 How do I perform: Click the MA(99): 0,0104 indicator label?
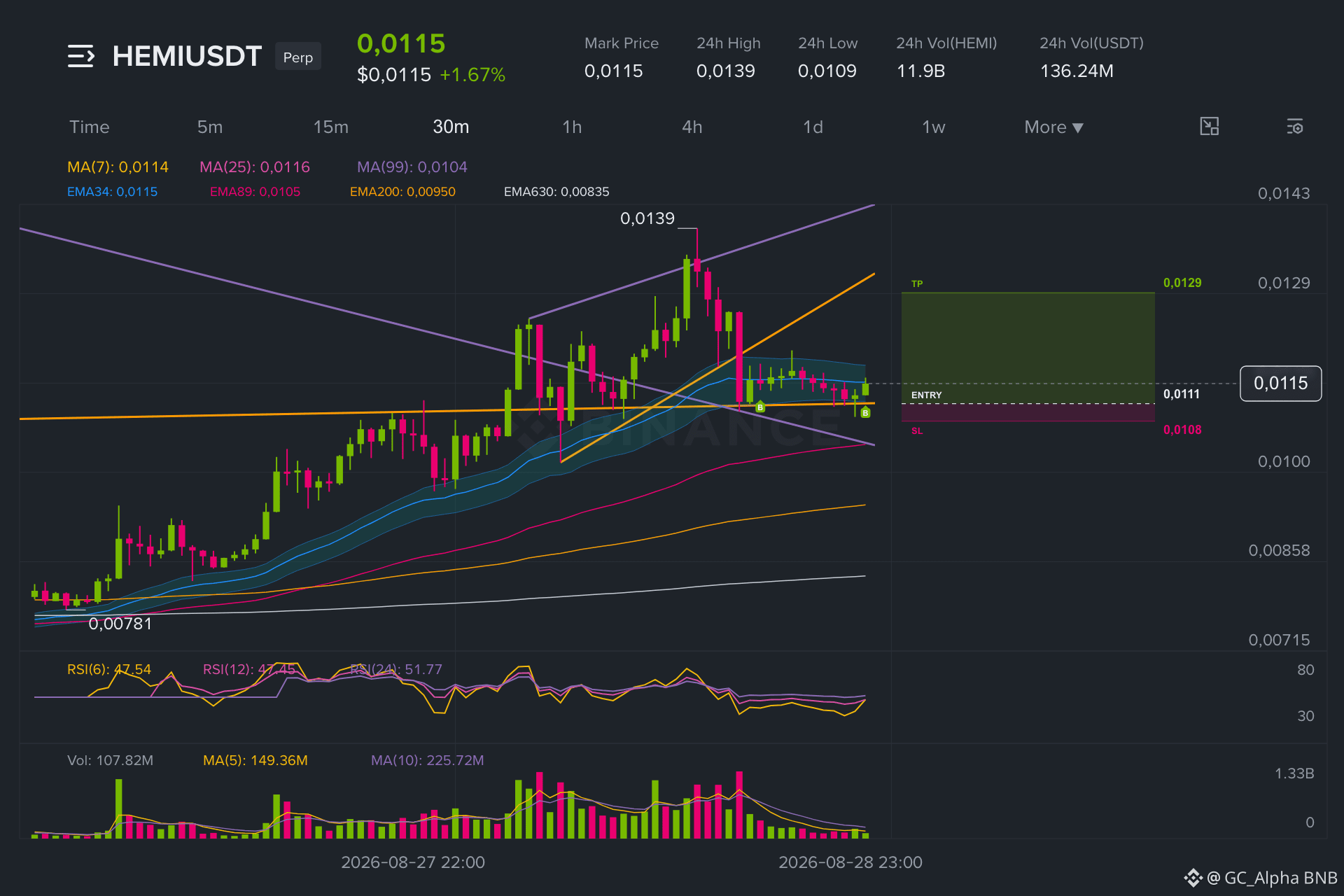click(x=412, y=167)
